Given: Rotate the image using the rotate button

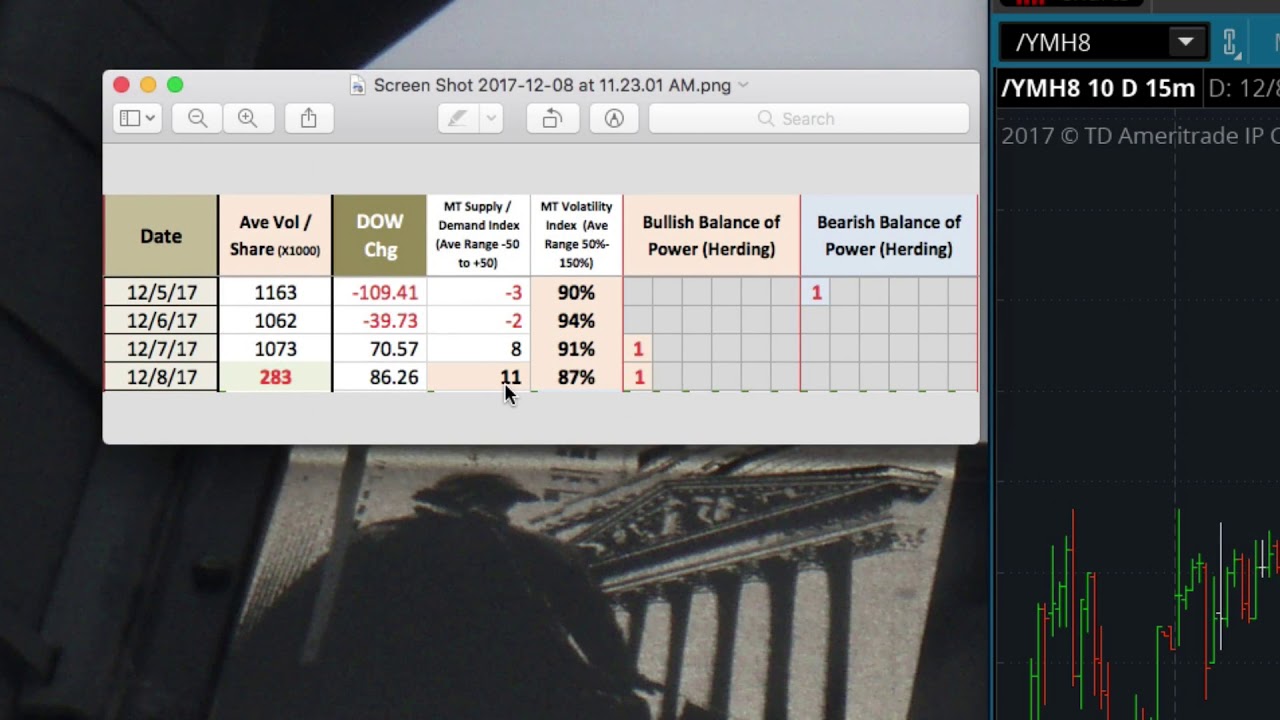Looking at the screenshot, I should [x=552, y=118].
